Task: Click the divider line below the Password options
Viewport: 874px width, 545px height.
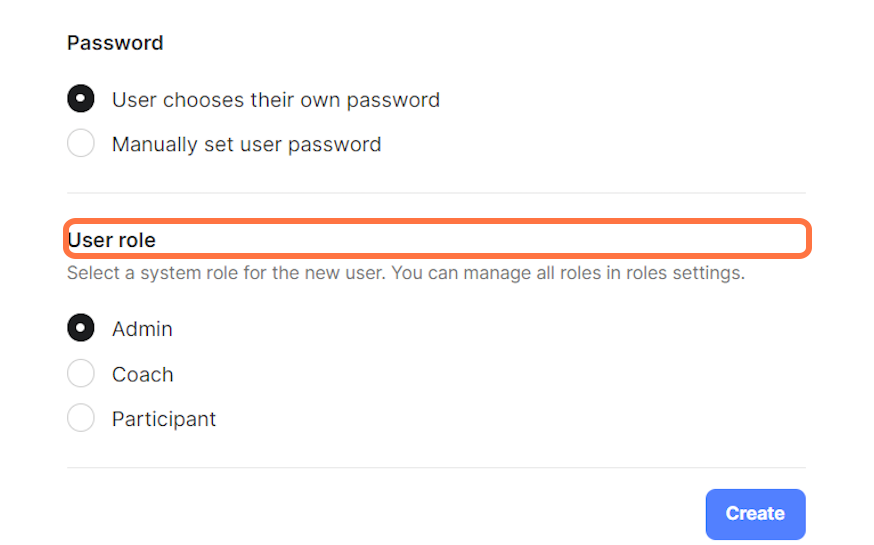Action: (436, 192)
